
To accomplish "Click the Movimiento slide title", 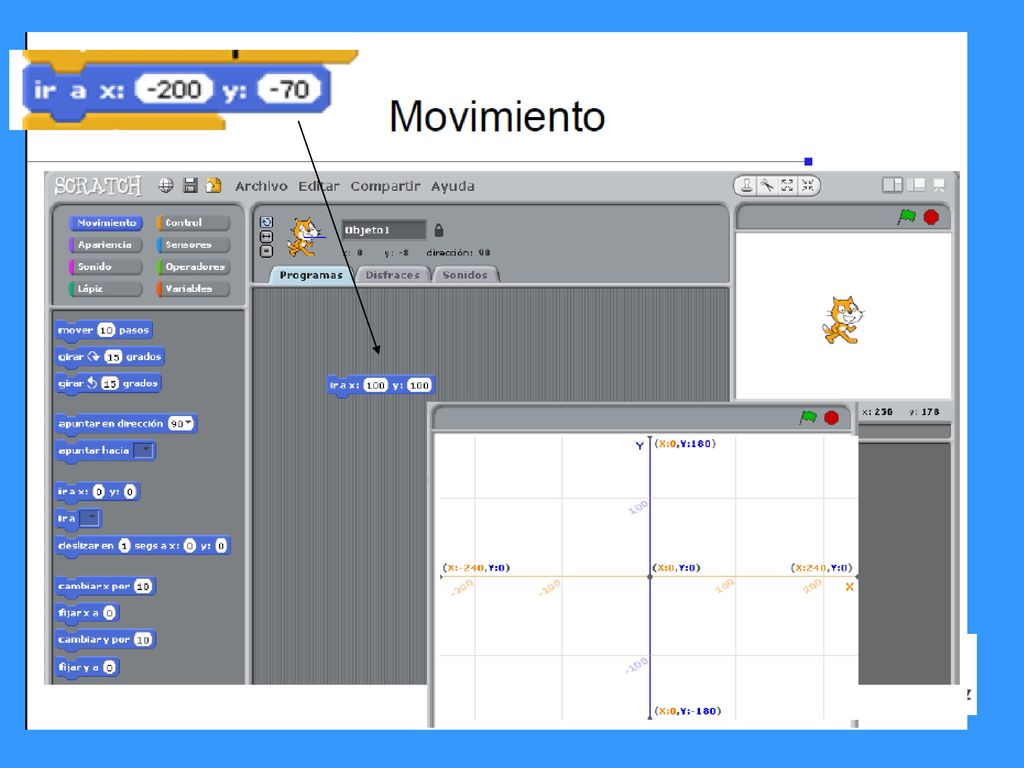I will click(497, 117).
